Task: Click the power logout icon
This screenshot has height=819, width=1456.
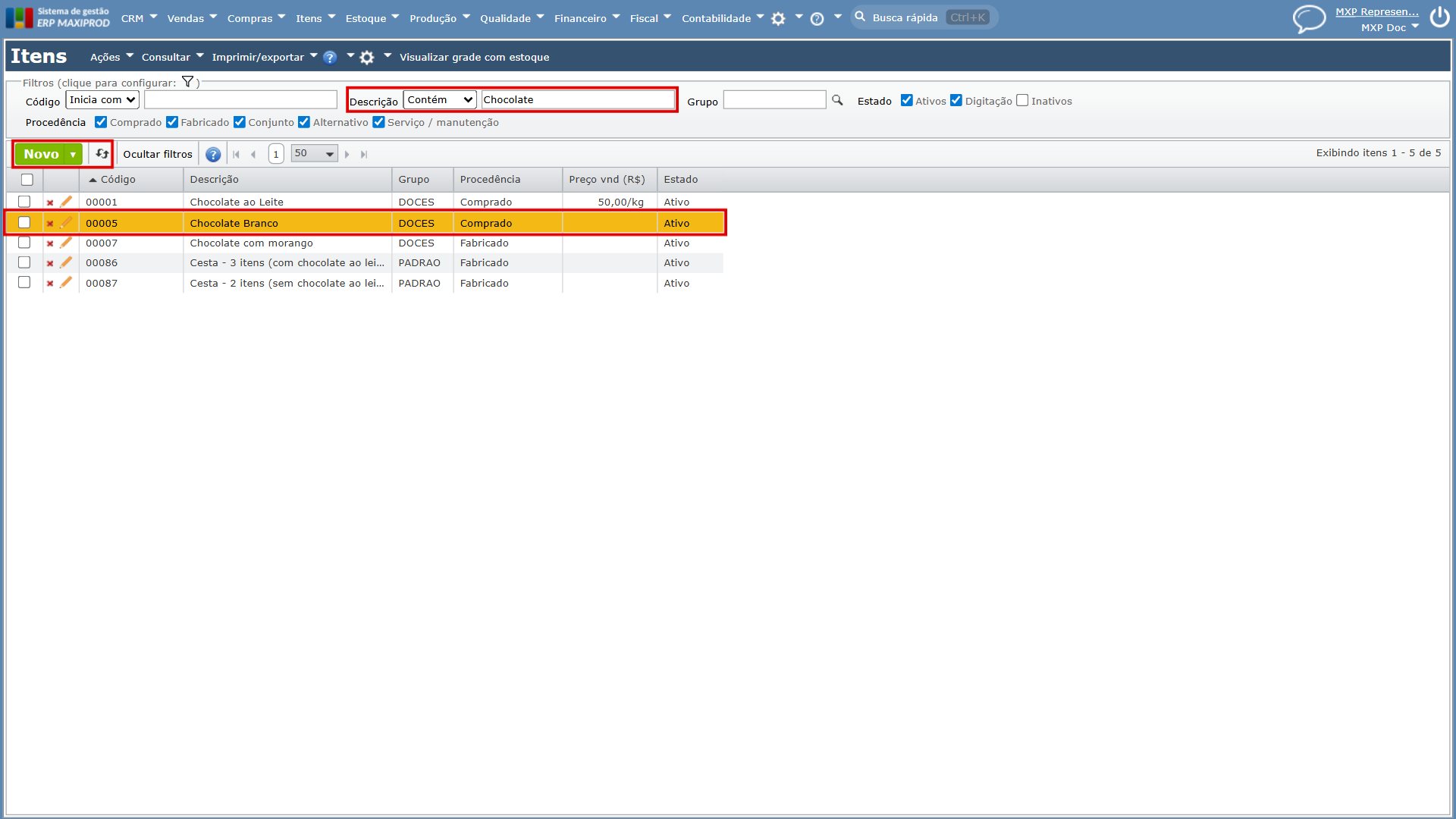Action: point(1439,17)
